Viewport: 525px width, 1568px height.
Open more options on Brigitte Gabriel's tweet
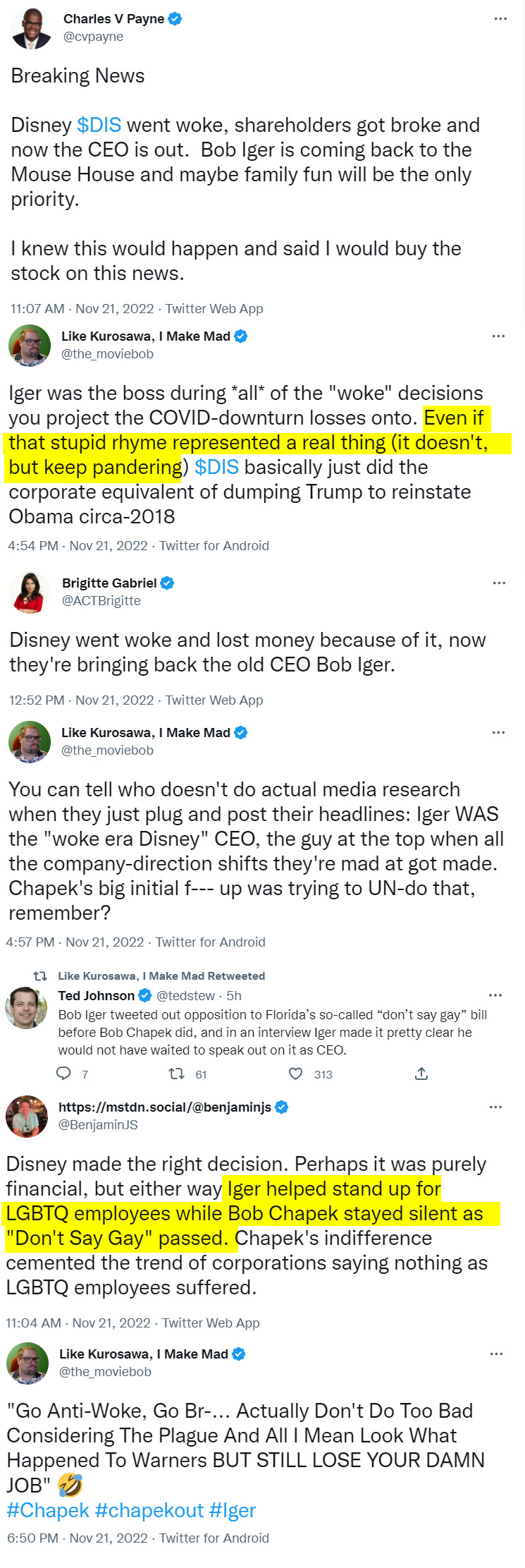coord(499,583)
